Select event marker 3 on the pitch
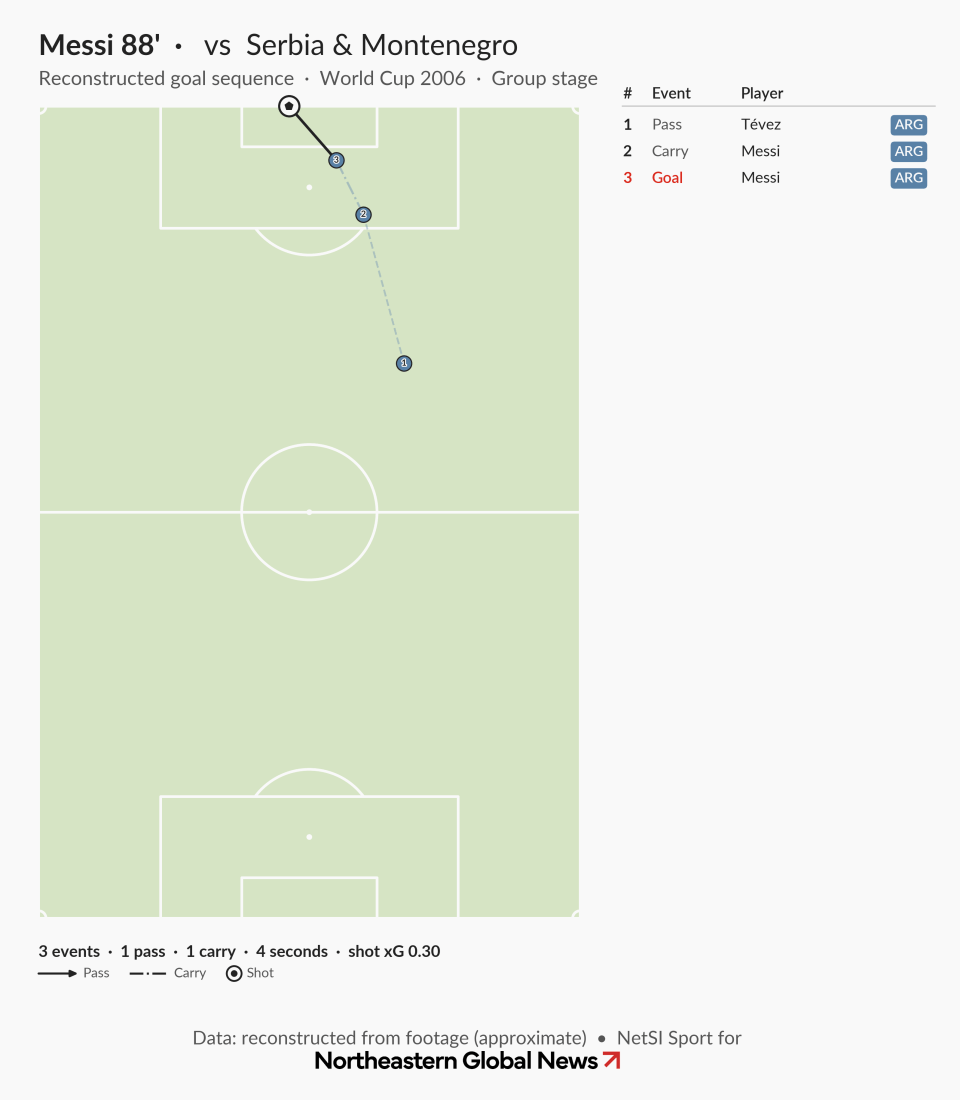This screenshot has height=1100, width=960. click(x=336, y=160)
